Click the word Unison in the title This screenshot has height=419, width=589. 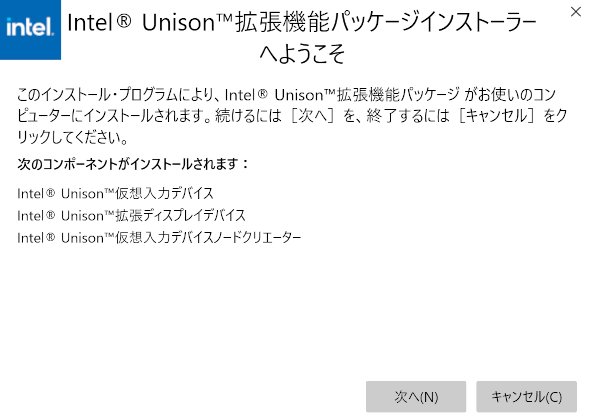[x=178, y=23]
